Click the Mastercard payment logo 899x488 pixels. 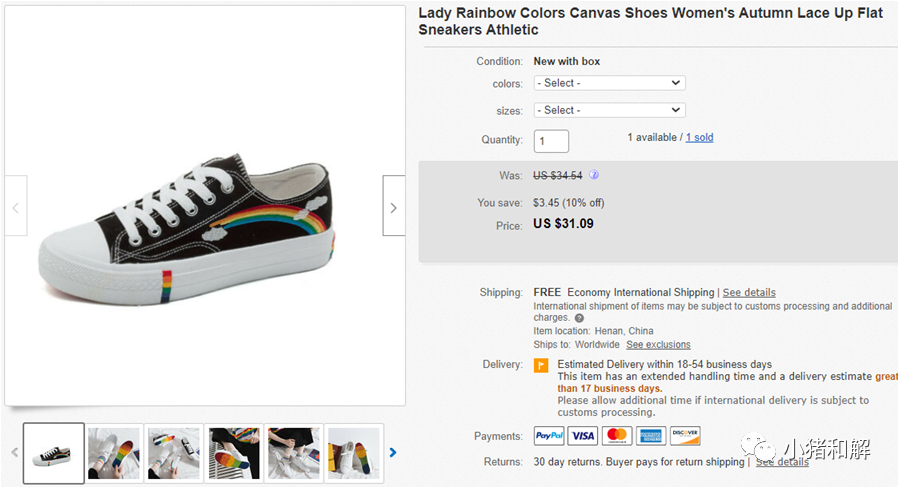(617, 436)
